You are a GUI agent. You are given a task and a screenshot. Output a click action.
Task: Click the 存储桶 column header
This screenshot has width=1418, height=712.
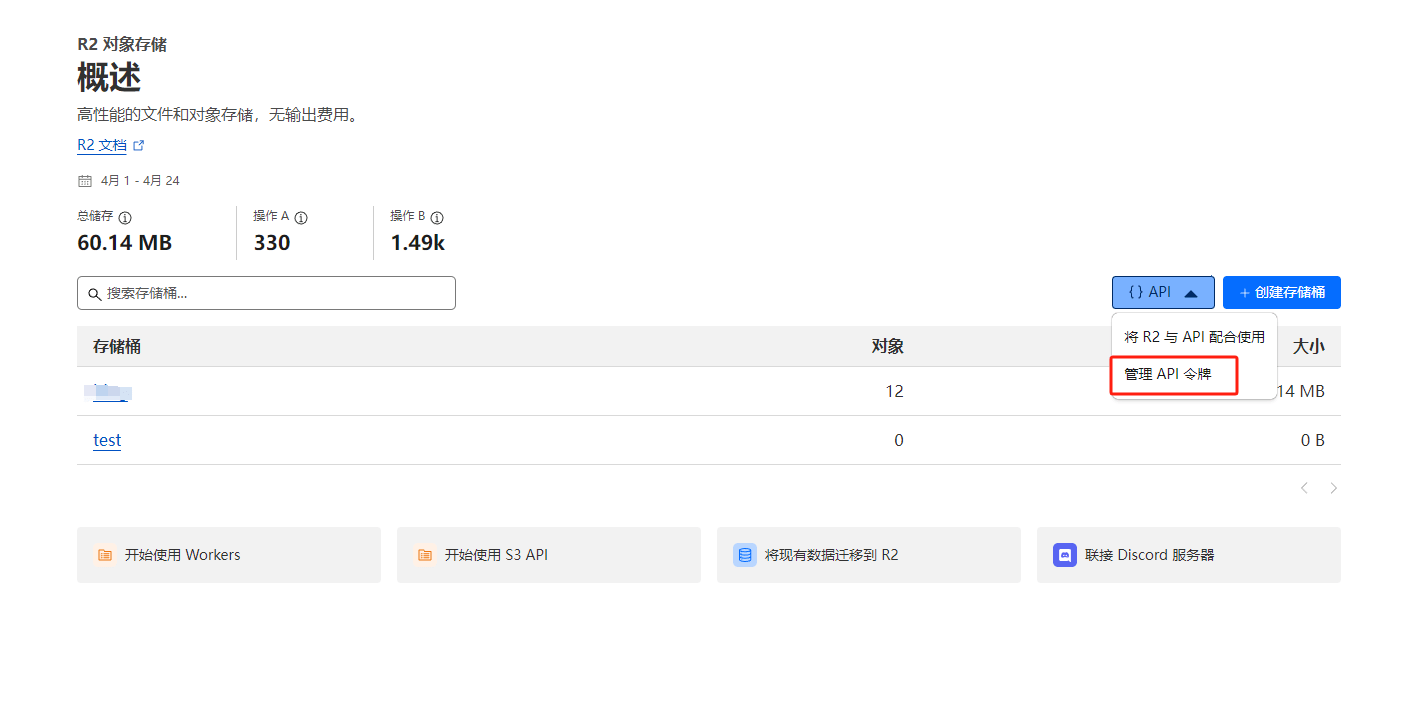pos(117,346)
